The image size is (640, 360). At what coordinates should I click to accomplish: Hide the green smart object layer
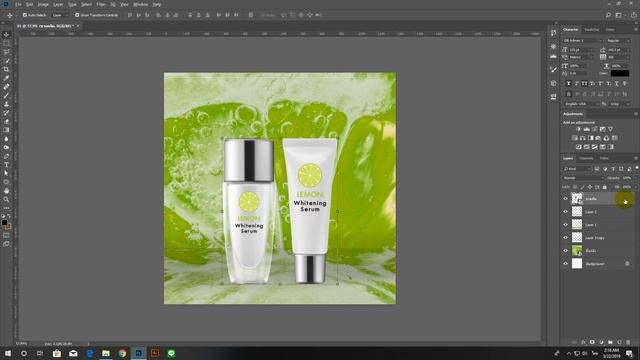coord(566,251)
